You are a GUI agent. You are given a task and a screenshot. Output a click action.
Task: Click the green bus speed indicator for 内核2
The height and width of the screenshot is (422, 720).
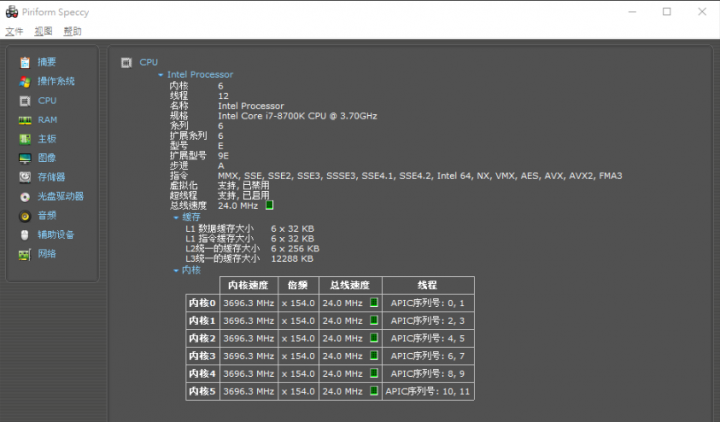(x=374, y=338)
